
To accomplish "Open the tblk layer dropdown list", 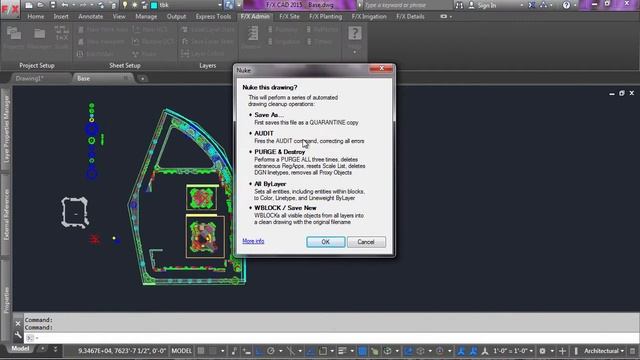I will [x=220, y=5].
